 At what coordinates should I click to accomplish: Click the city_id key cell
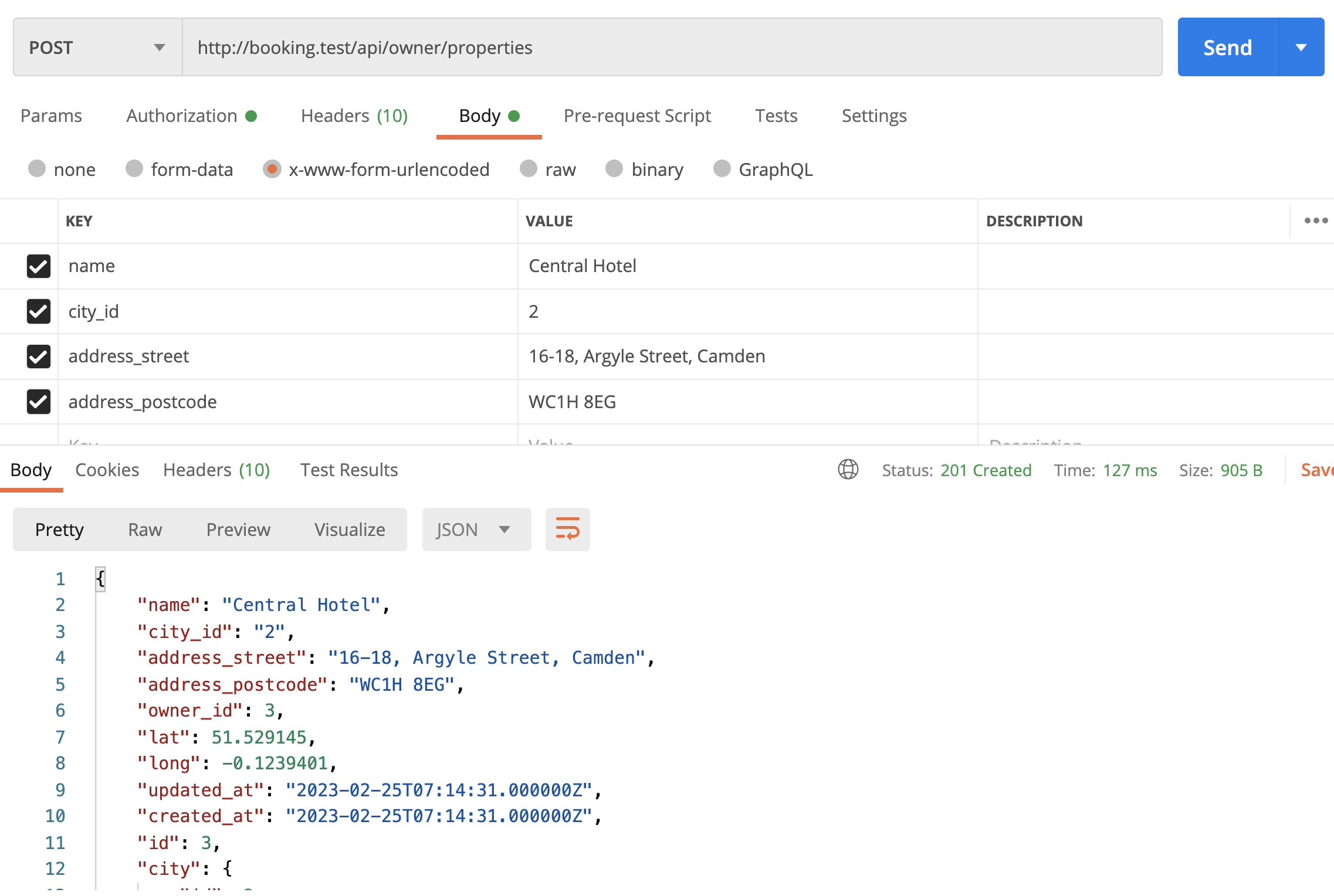287,311
